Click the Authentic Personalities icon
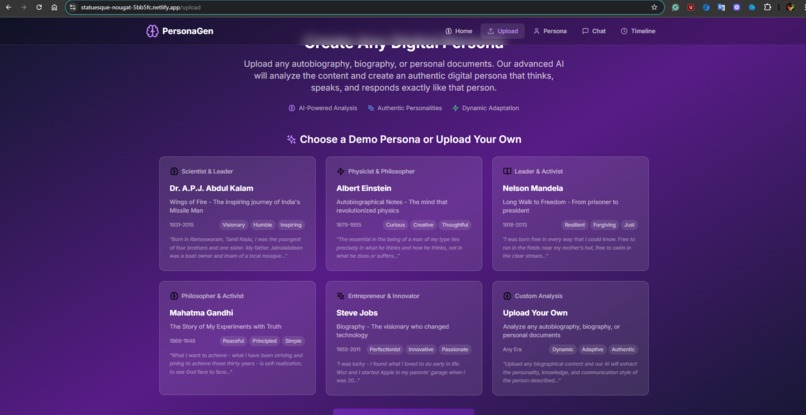The image size is (806, 415). click(371, 108)
